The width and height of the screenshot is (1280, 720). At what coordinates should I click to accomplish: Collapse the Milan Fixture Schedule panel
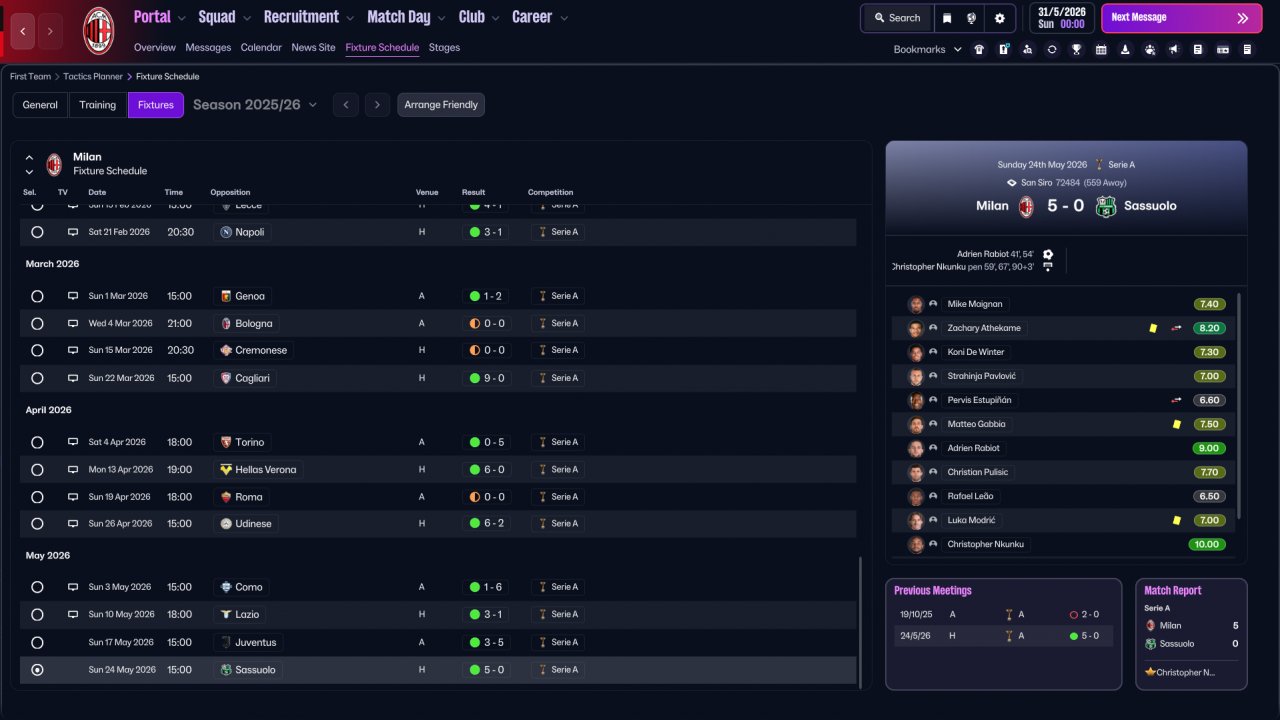(x=29, y=158)
